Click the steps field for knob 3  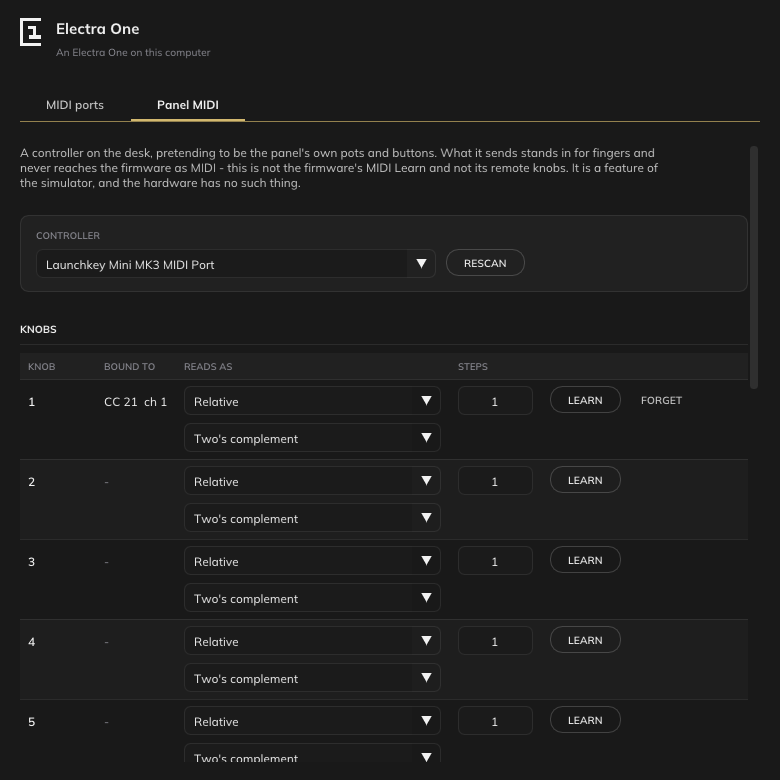click(x=495, y=561)
